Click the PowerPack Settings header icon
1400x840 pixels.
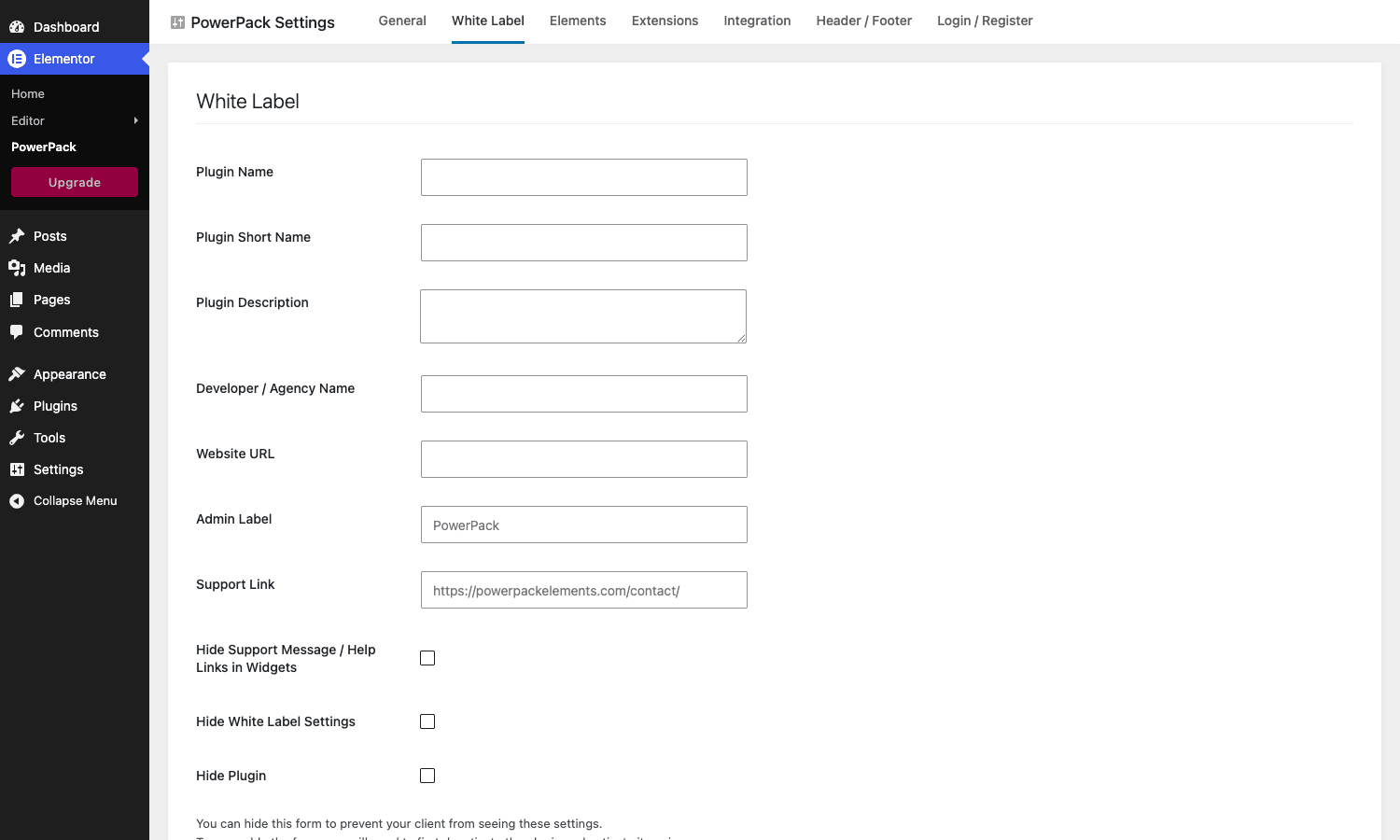[177, 22]
